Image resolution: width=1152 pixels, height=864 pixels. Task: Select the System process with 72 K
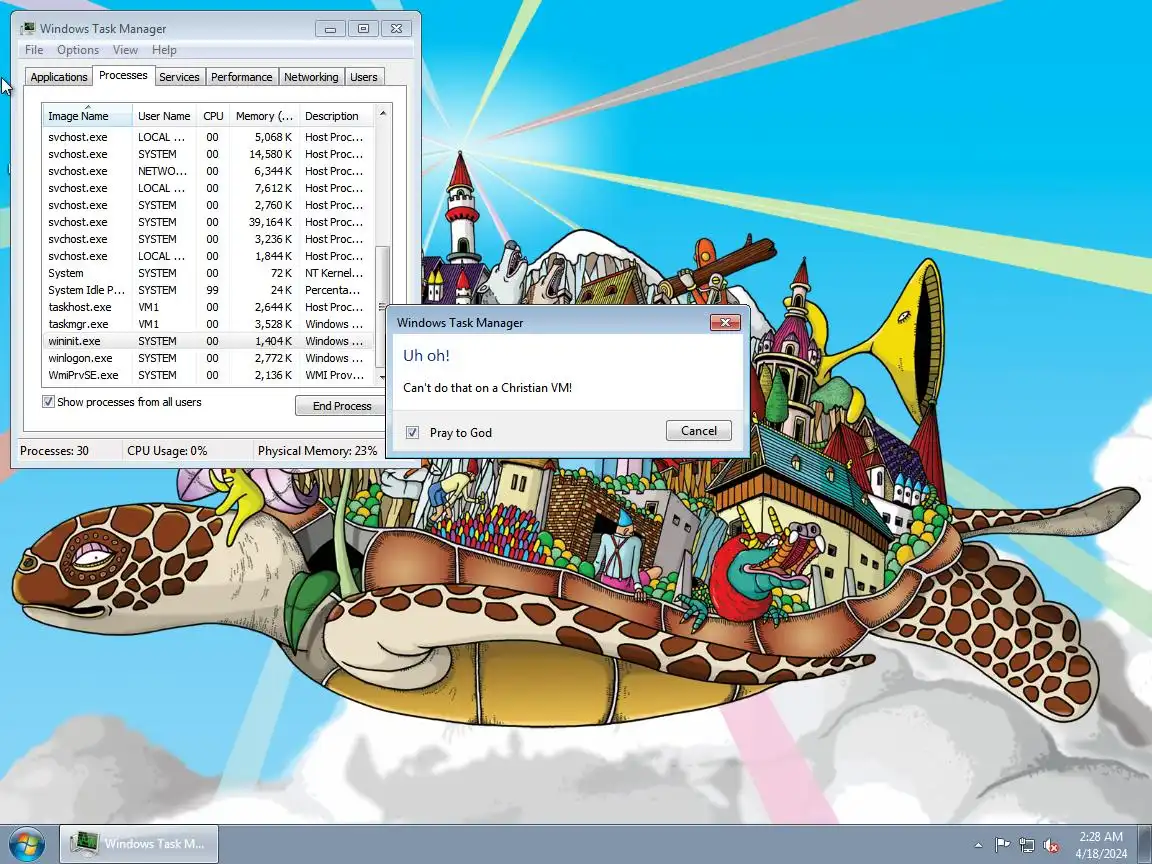(x=208, y=273)
